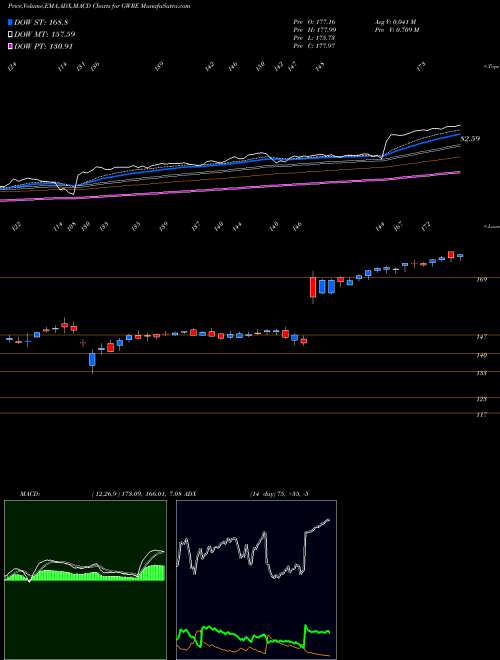Click the large red gap-up candlestick
The image size is (500, 660).
point(313,287)
